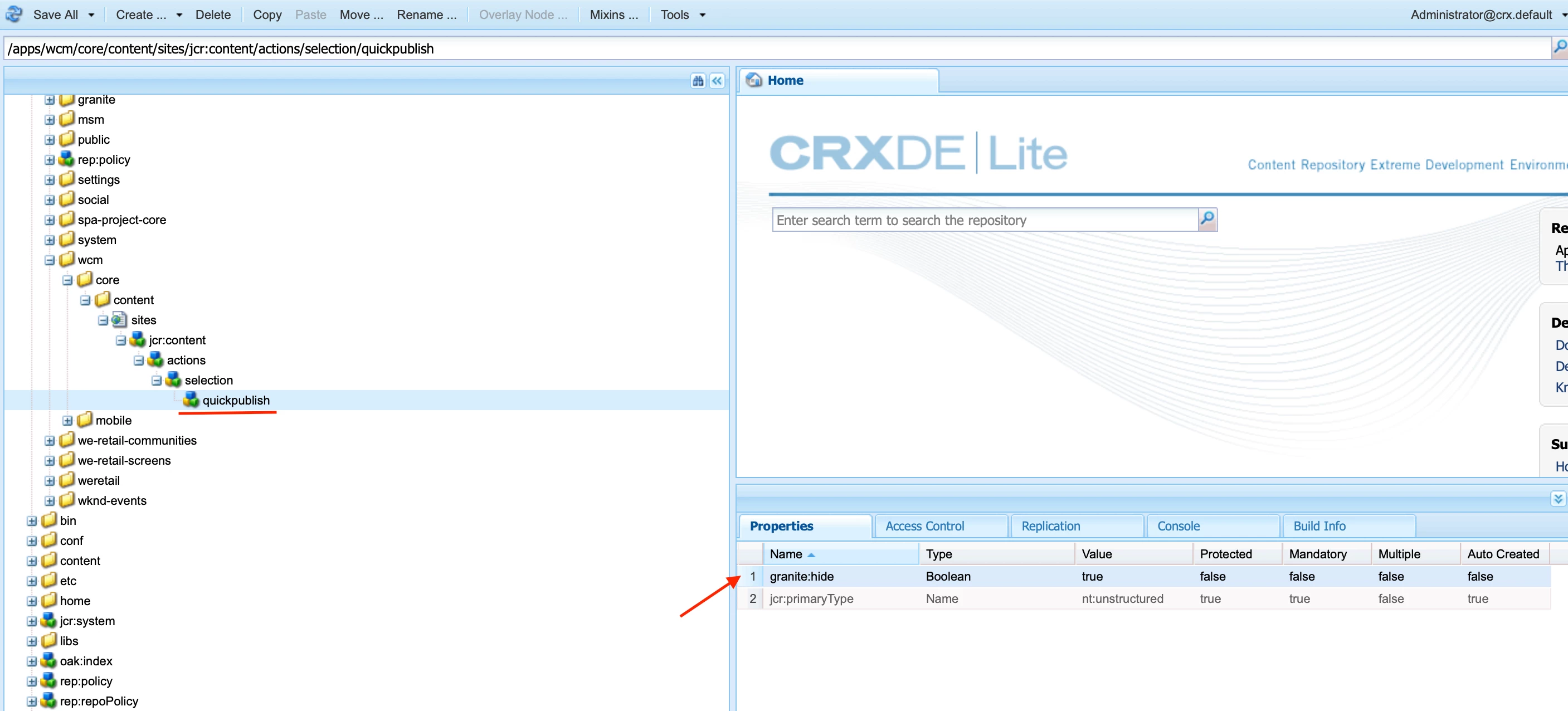
Task: Click the Delete toolbar button
Action: (212, 14)
